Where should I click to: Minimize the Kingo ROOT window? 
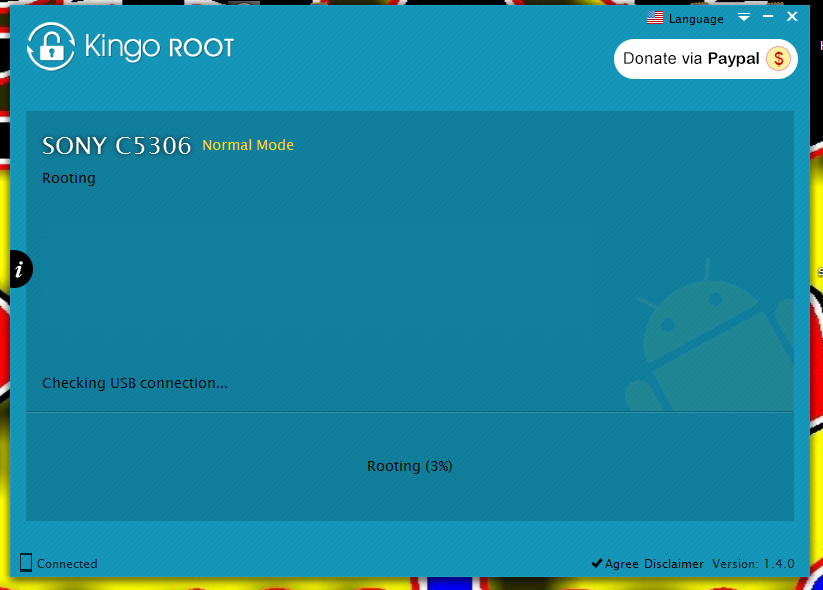[768, 17]
